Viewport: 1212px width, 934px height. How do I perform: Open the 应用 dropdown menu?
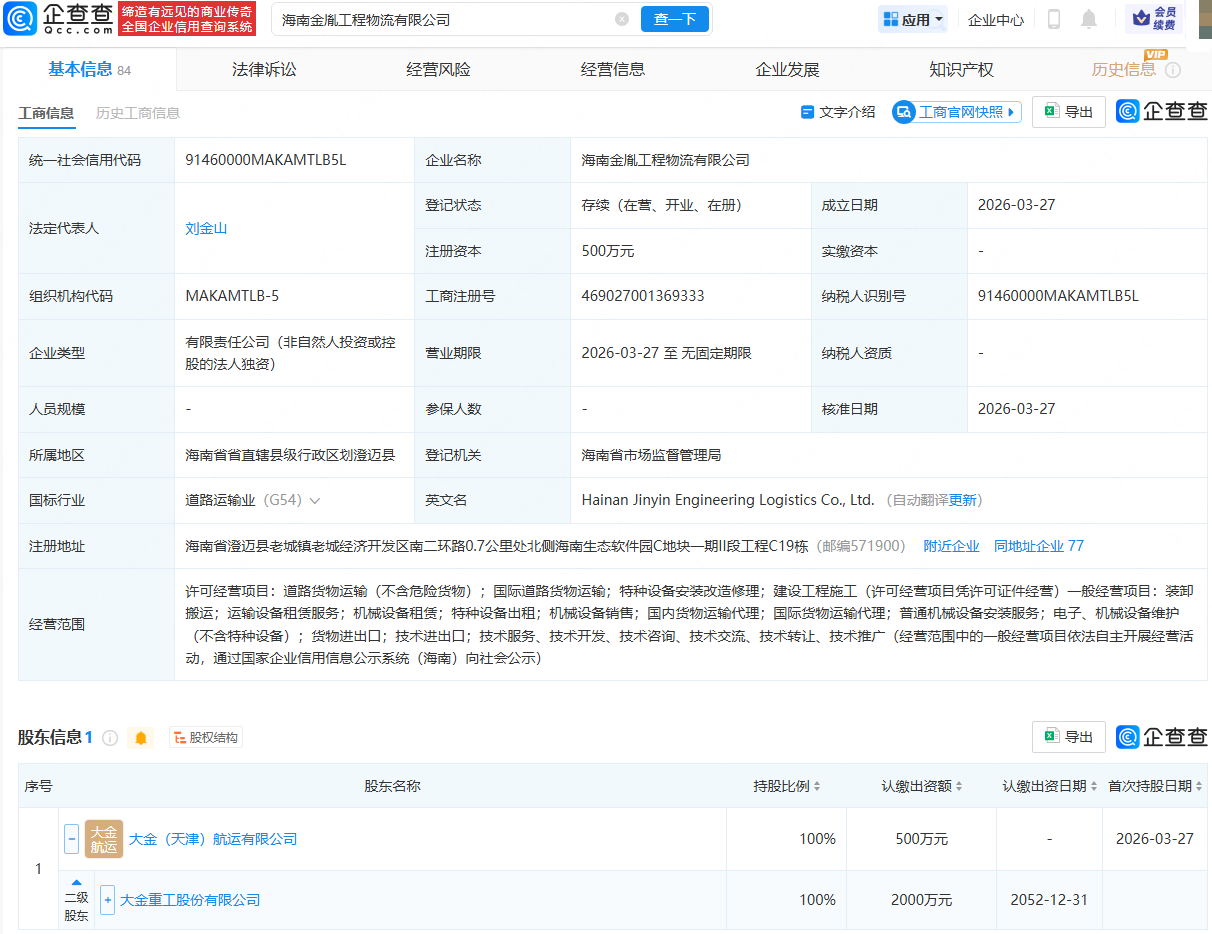[x=911, y=18]
